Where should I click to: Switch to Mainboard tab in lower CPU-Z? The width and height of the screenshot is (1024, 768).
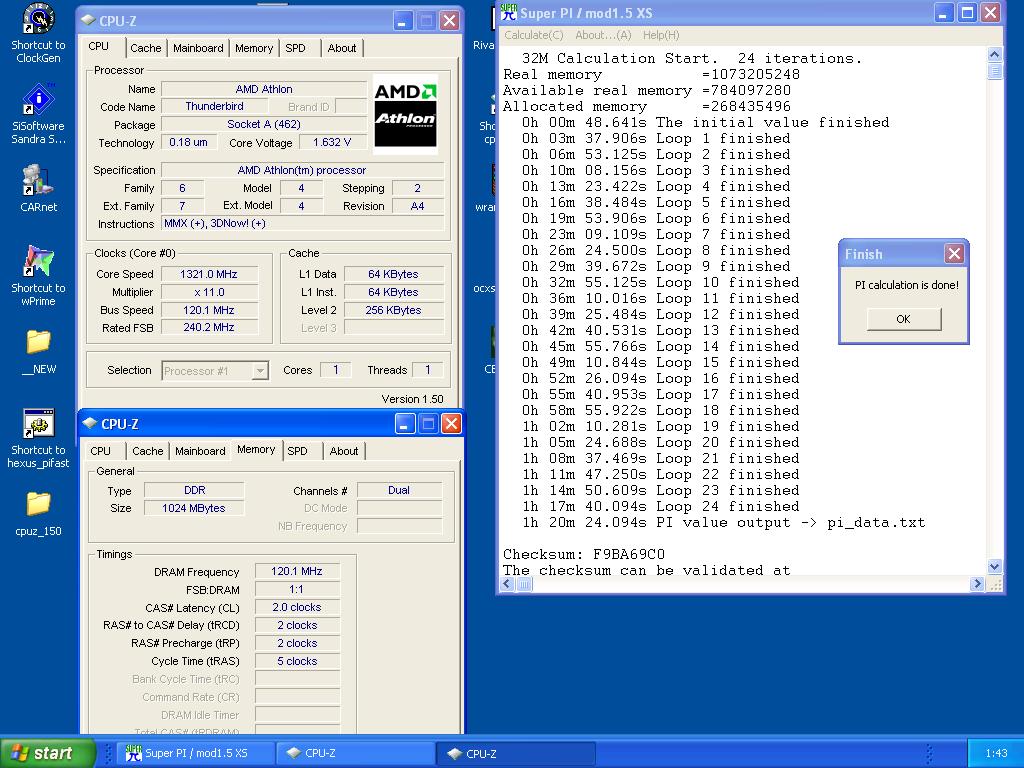200,451
